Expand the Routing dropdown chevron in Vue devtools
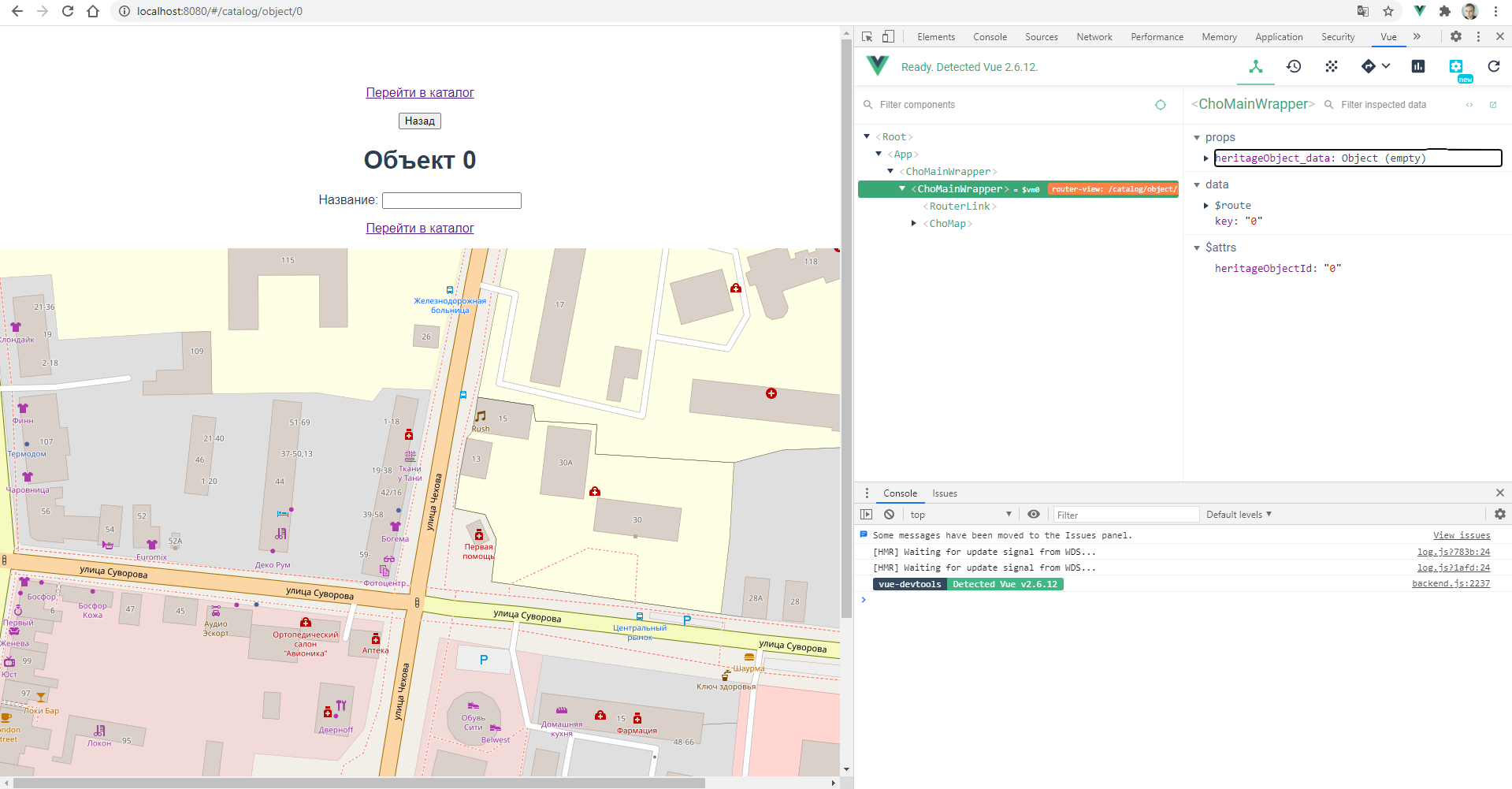1512x789 pixels. 1386,66
